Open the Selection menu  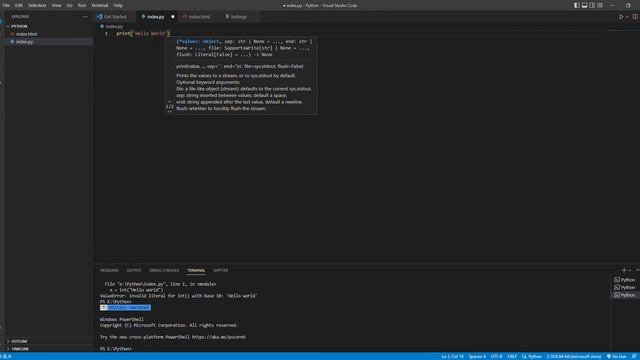37,5
